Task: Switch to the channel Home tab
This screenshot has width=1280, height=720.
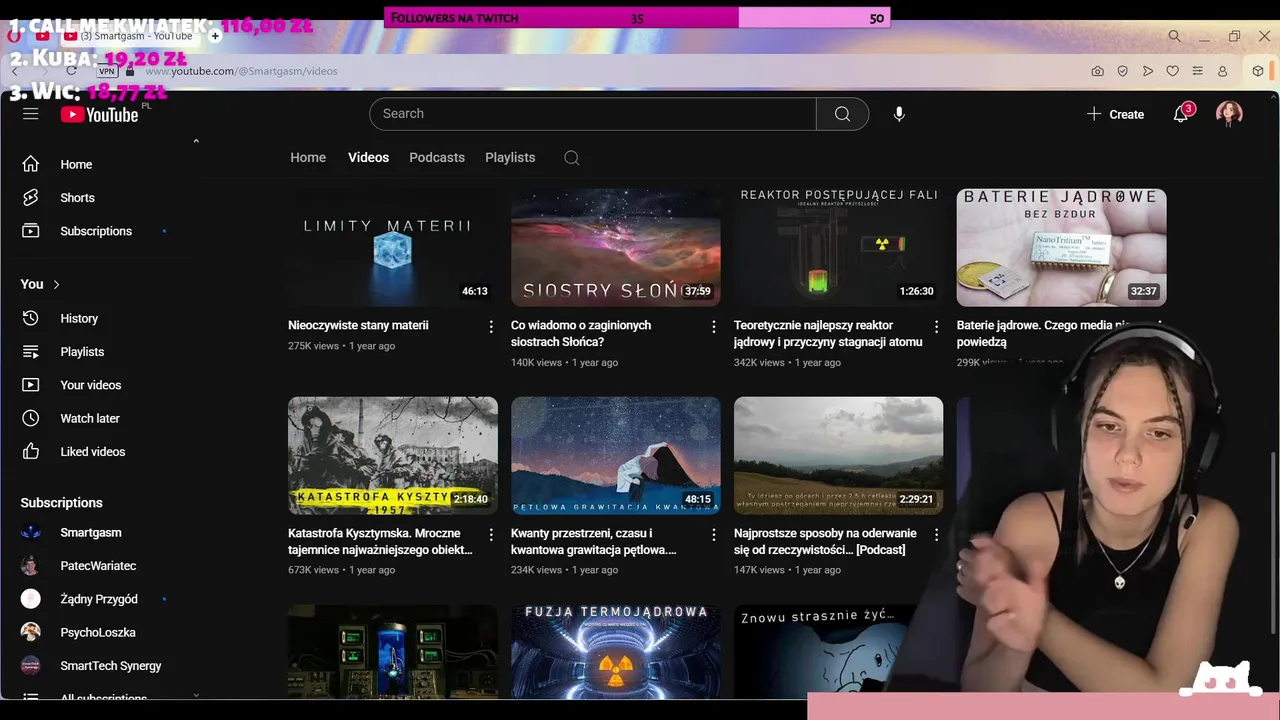Action: 308,158
